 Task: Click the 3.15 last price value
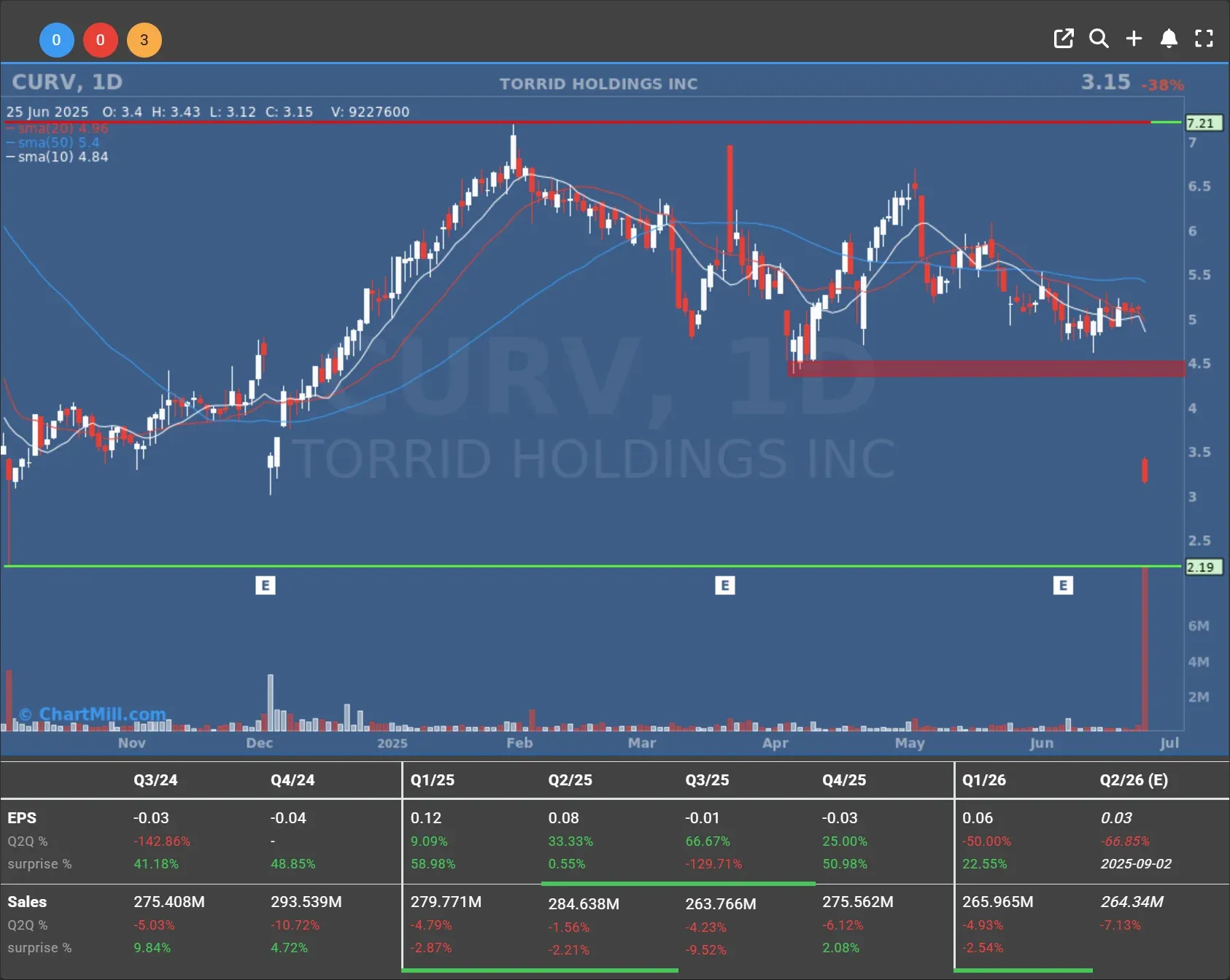point(1105,82)
